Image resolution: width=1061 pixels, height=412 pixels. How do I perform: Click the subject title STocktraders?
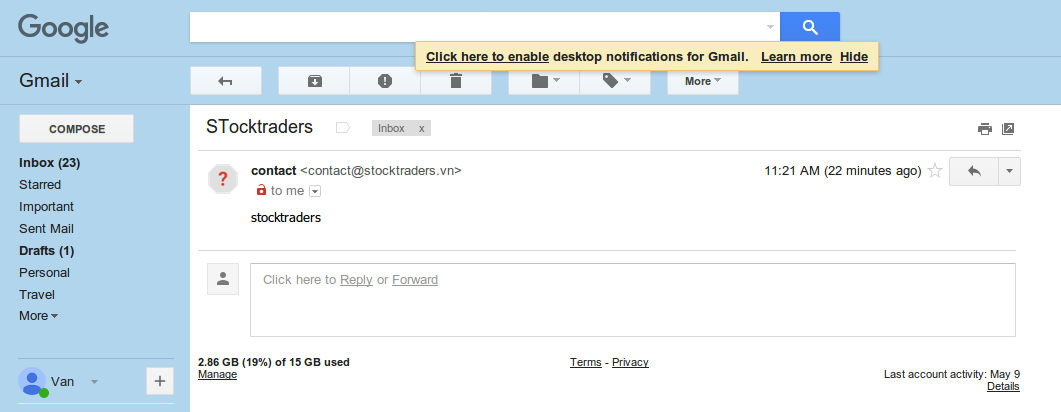(259, 127)
